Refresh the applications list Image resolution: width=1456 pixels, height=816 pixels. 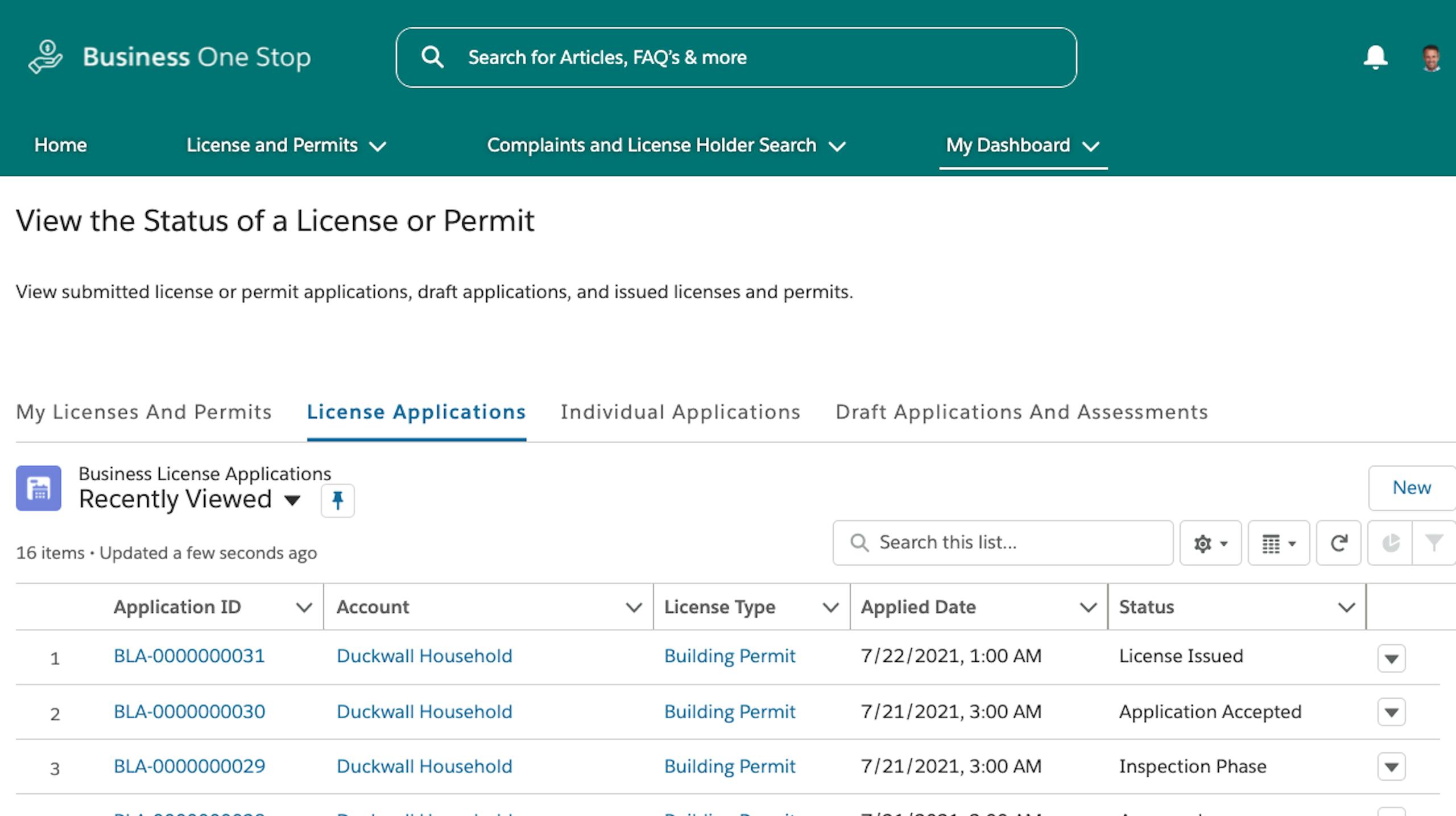click(1338, 543)
